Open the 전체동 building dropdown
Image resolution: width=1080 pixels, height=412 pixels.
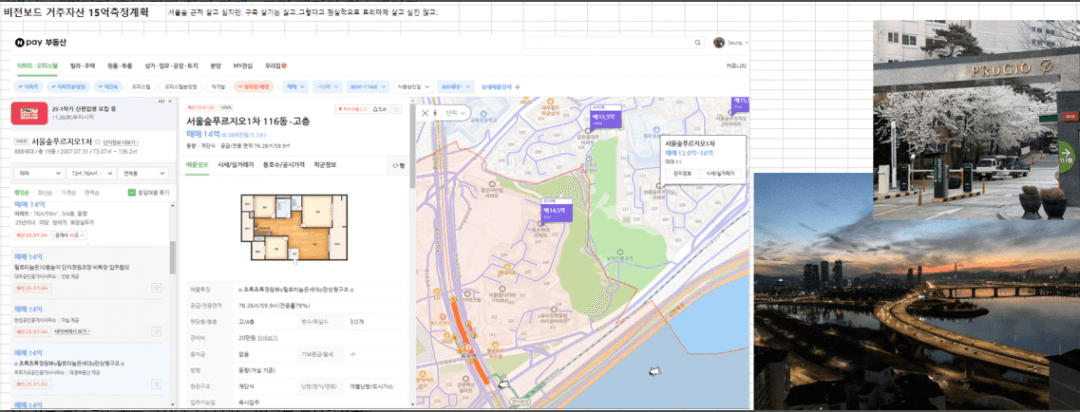pyautogui.click(x=142, y=173)
